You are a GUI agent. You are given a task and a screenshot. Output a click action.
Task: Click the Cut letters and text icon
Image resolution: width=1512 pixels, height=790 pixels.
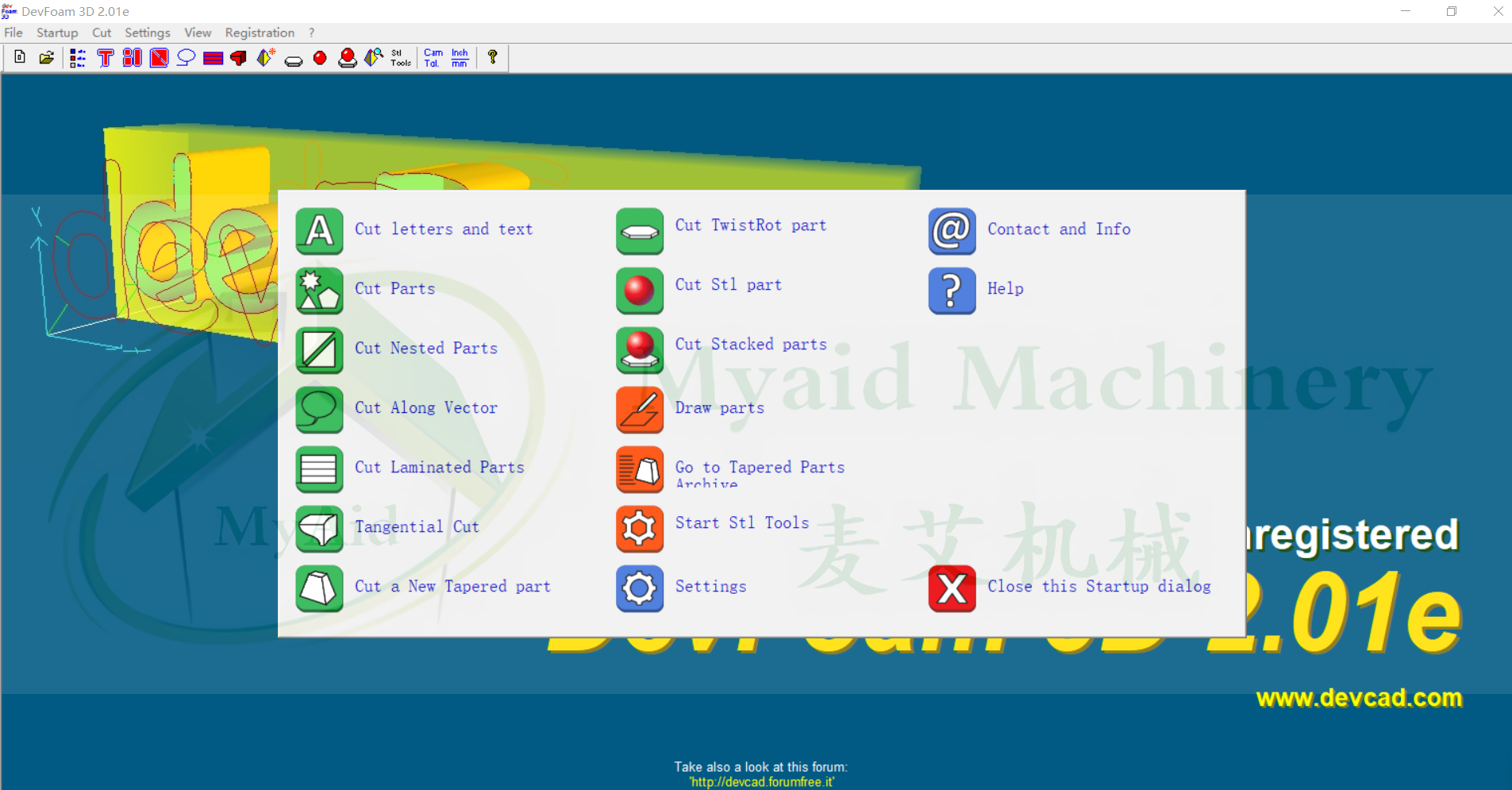(x=319, y=231)
